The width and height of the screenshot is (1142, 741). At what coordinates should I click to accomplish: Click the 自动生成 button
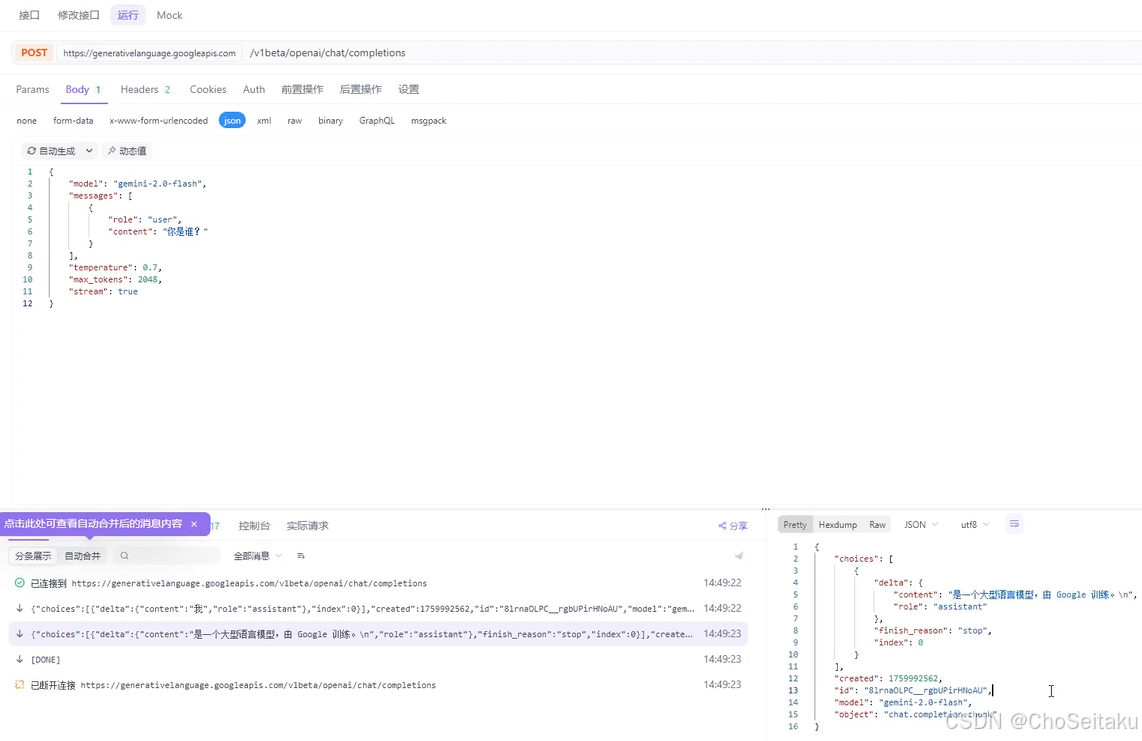(x=51, y=151)
